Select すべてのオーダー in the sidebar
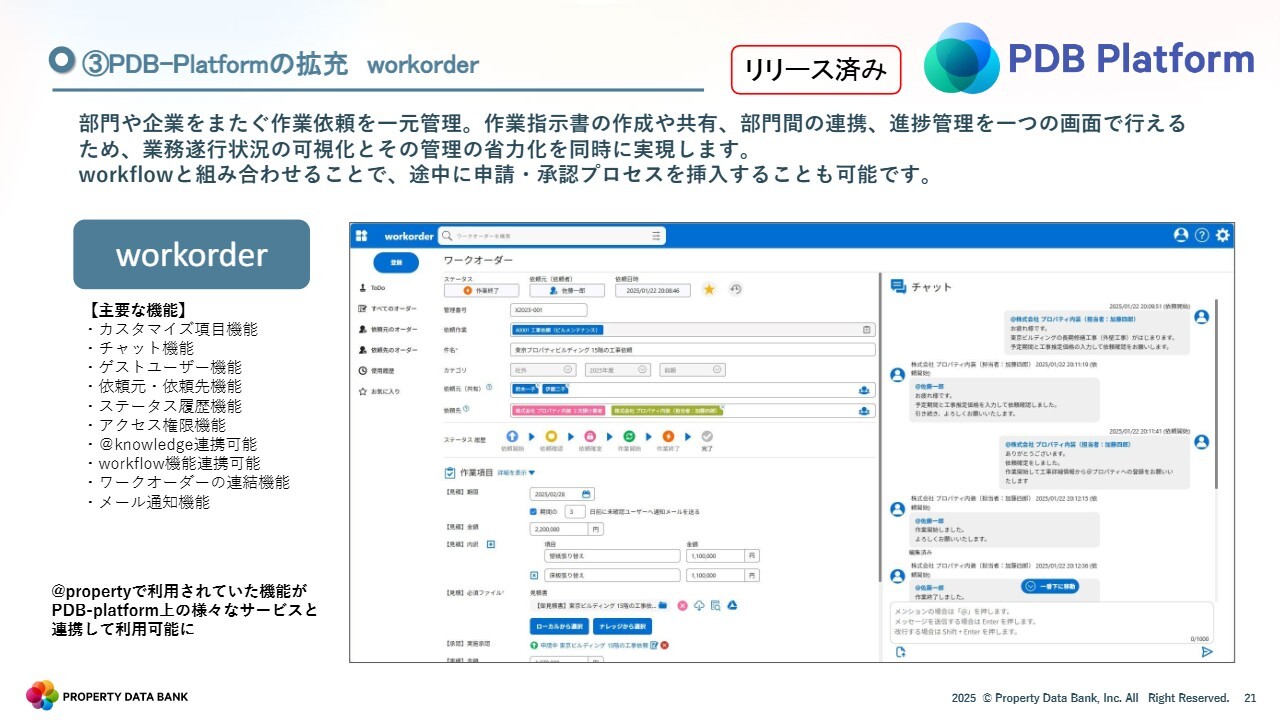Screen dimensions: 1280x720 (393, 308)
